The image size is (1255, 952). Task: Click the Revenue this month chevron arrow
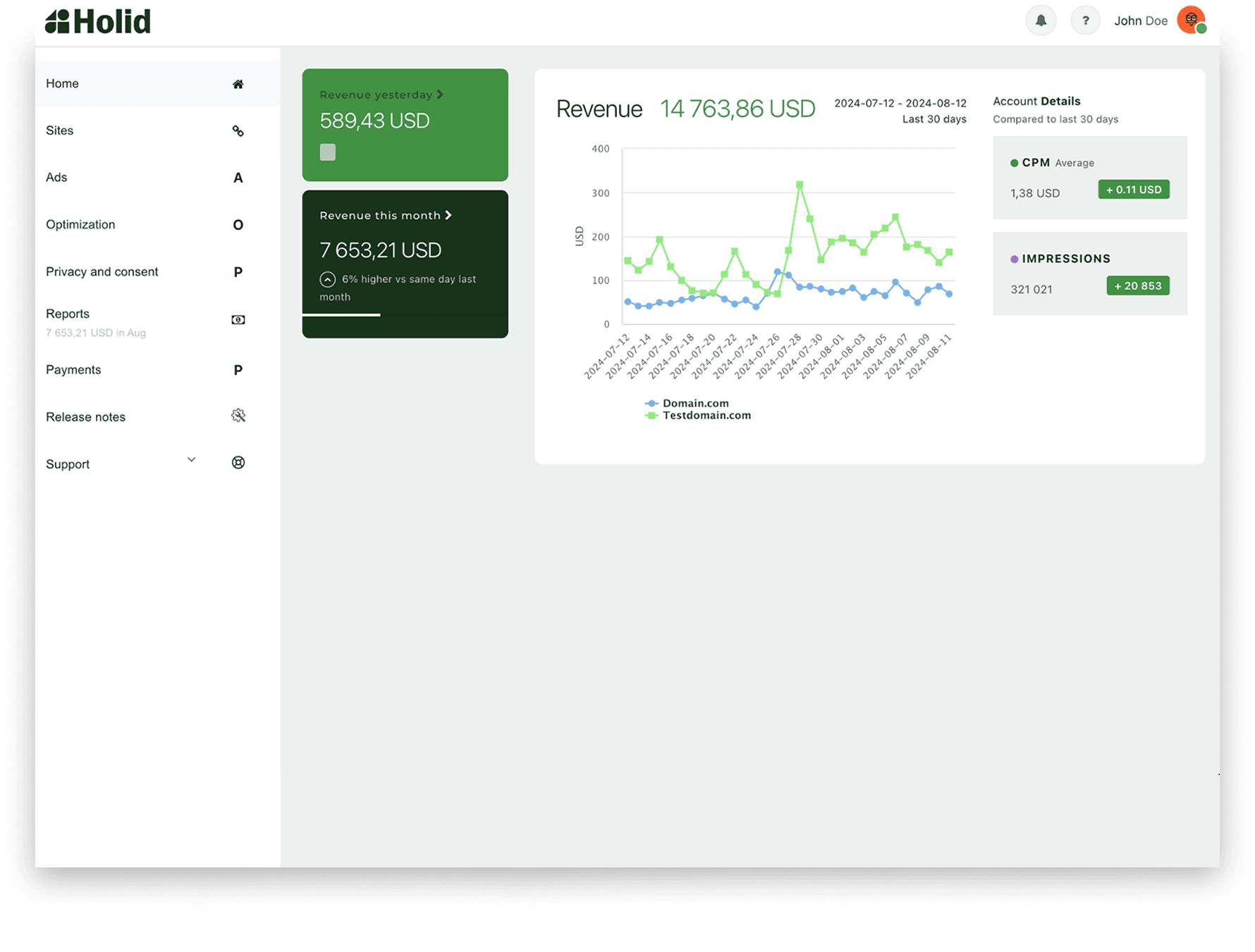[x=448, y=215]
